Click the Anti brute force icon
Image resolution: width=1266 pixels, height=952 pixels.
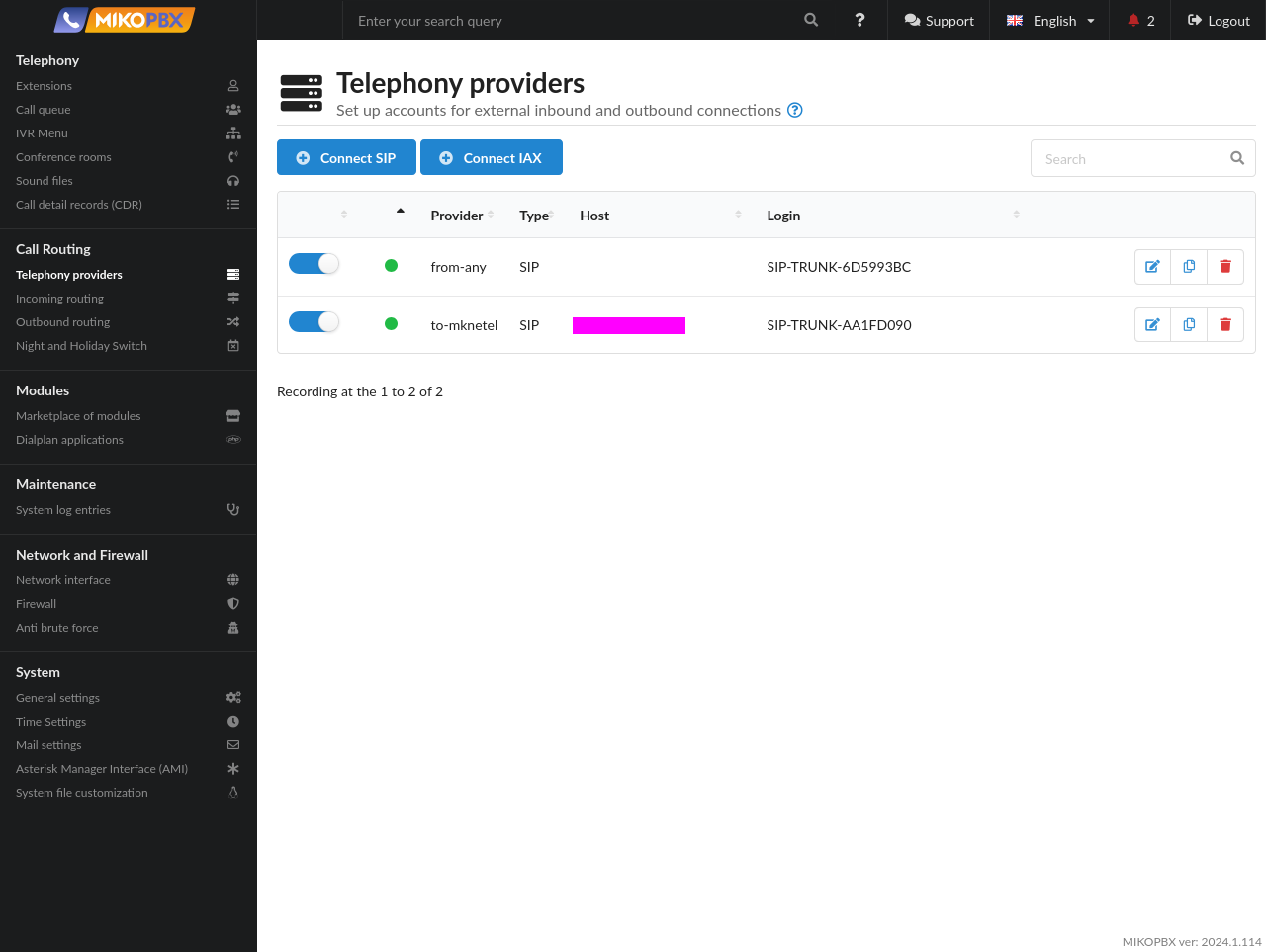(x=233, y=628)
